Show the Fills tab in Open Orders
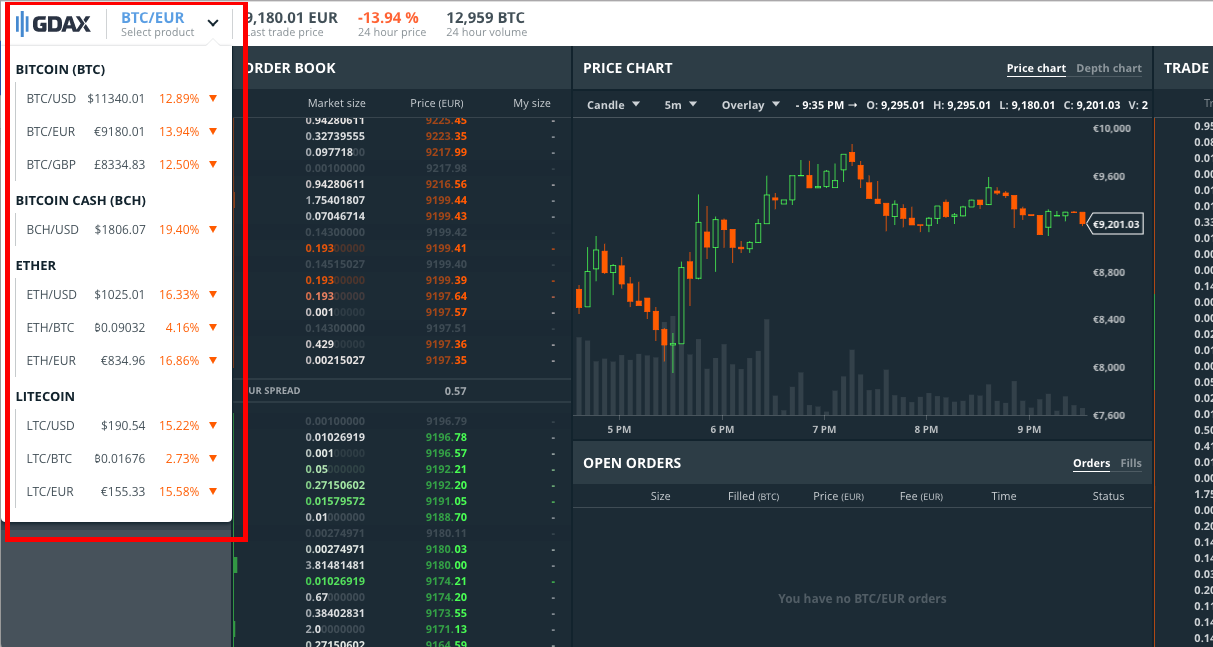The width and height of the screenshot is (1213, 647). click(x=1131, y=463)
